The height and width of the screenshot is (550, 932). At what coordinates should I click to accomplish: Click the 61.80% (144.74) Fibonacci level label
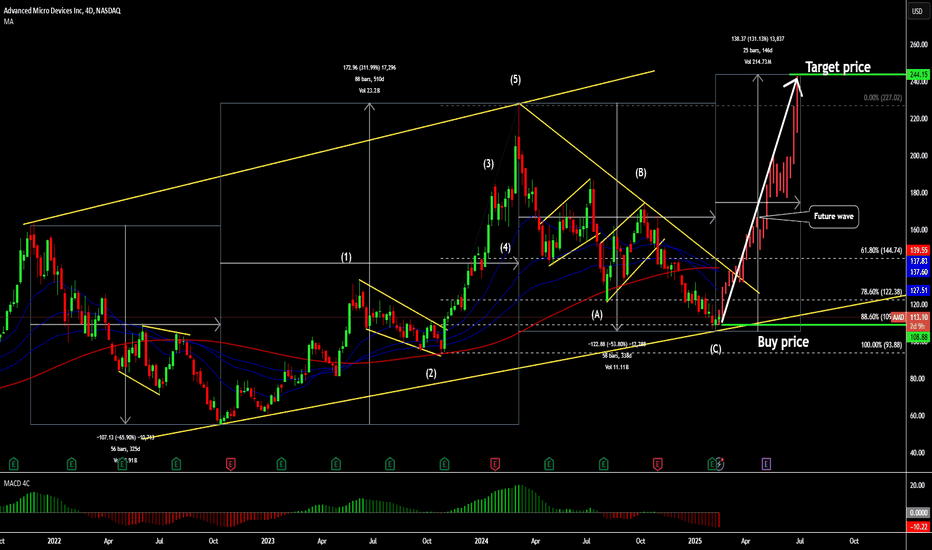click(881, 251)
